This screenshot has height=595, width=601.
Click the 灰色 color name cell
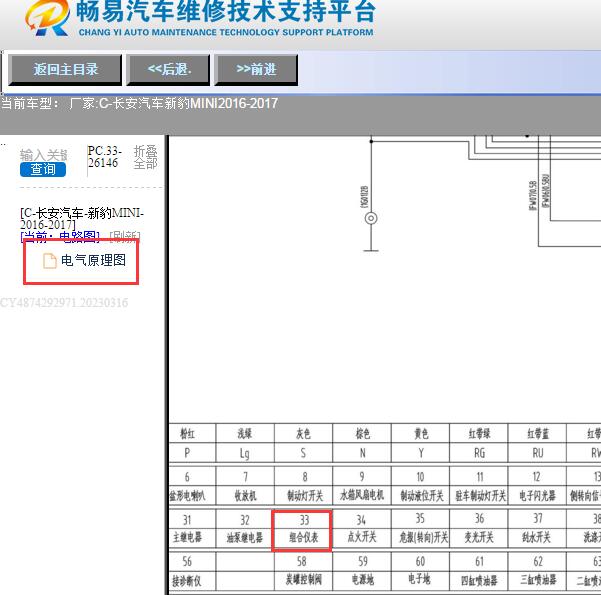pyautogui.click(x=303, y=434)
